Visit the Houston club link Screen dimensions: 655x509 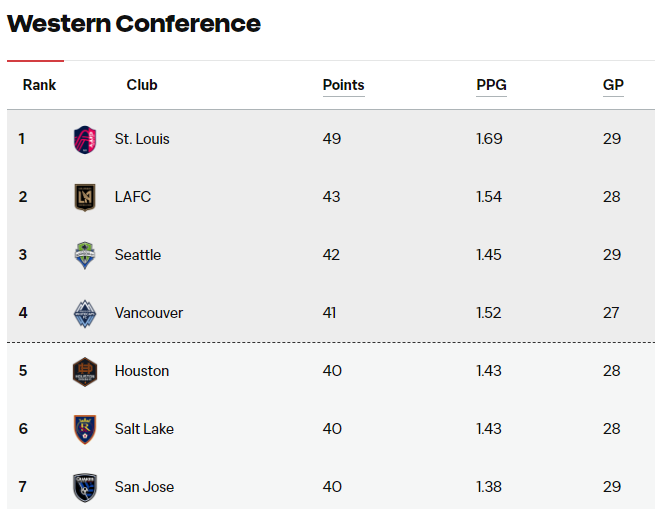[x=142, y=371]
